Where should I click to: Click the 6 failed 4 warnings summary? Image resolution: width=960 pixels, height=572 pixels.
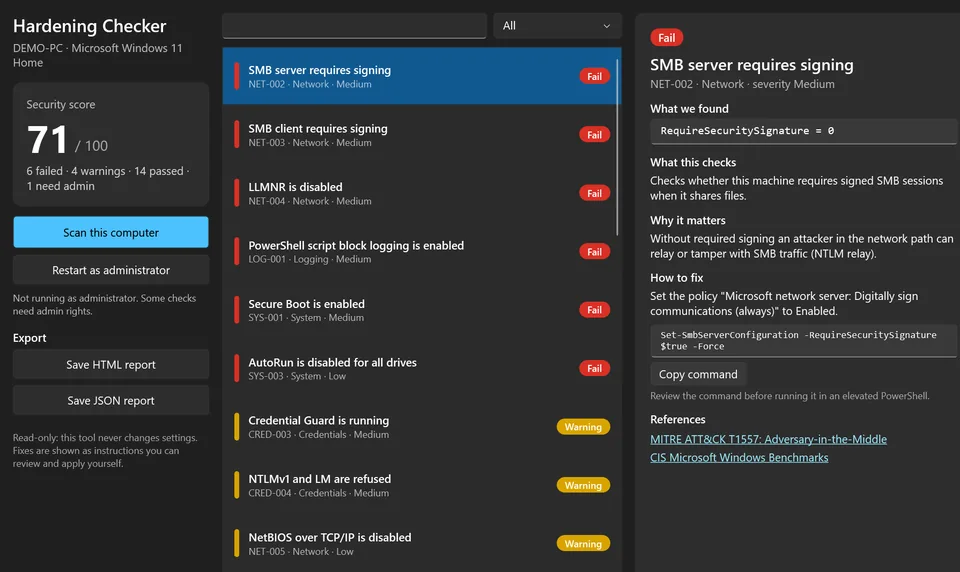(x=108, y=178)
